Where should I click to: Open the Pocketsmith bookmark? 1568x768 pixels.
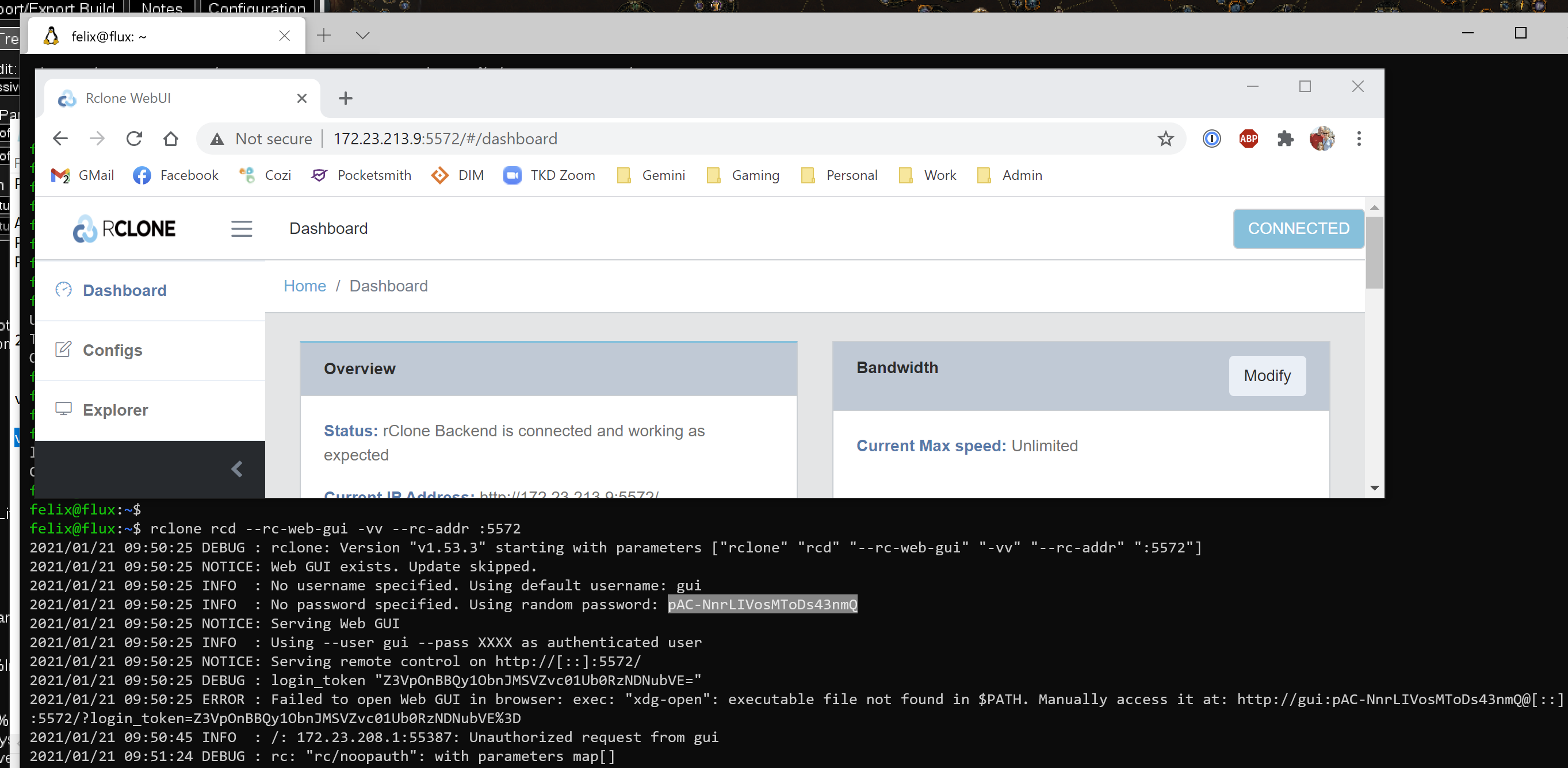[361, 175]
